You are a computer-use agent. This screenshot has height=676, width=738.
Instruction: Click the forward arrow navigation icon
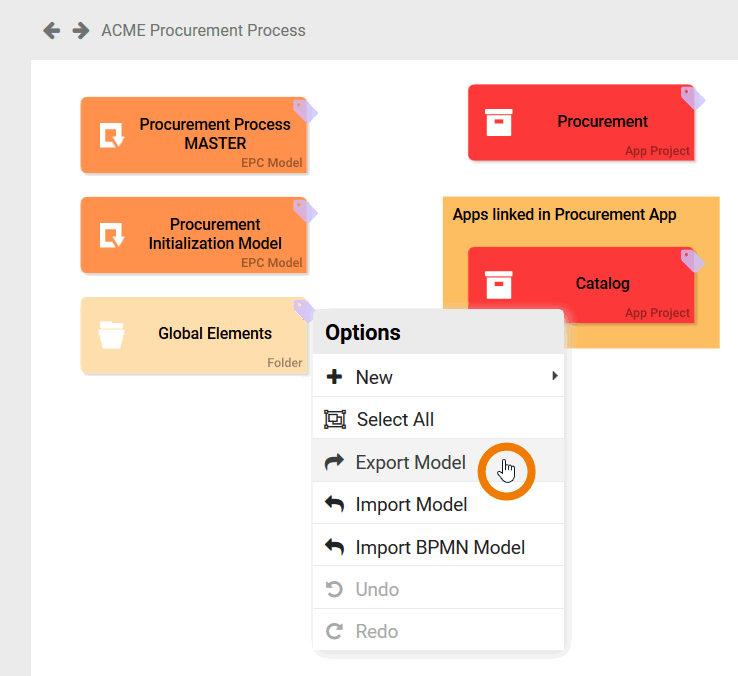click(x=81, y=30)
